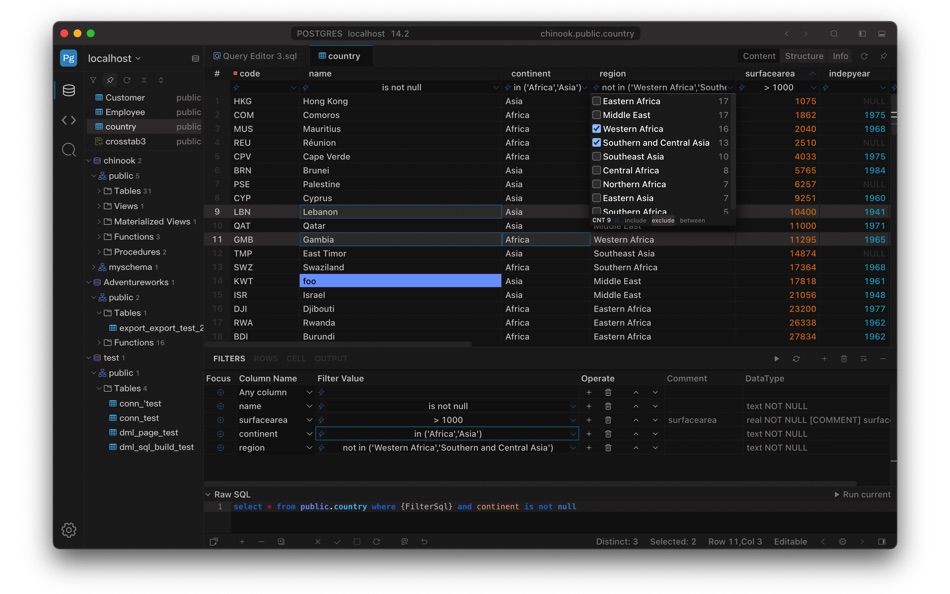Open the OUTPUT panel tab
This screenshot has width=950, height=594.
(x=331, y=359)
